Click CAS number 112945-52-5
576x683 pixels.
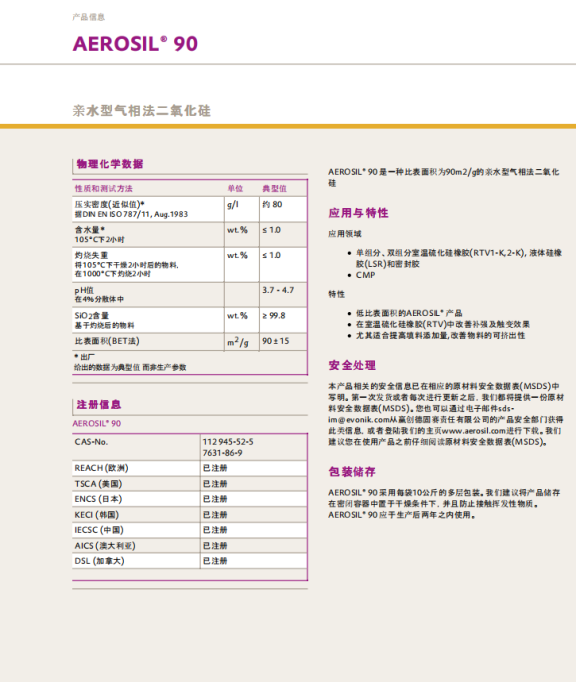tap(228, 442)
